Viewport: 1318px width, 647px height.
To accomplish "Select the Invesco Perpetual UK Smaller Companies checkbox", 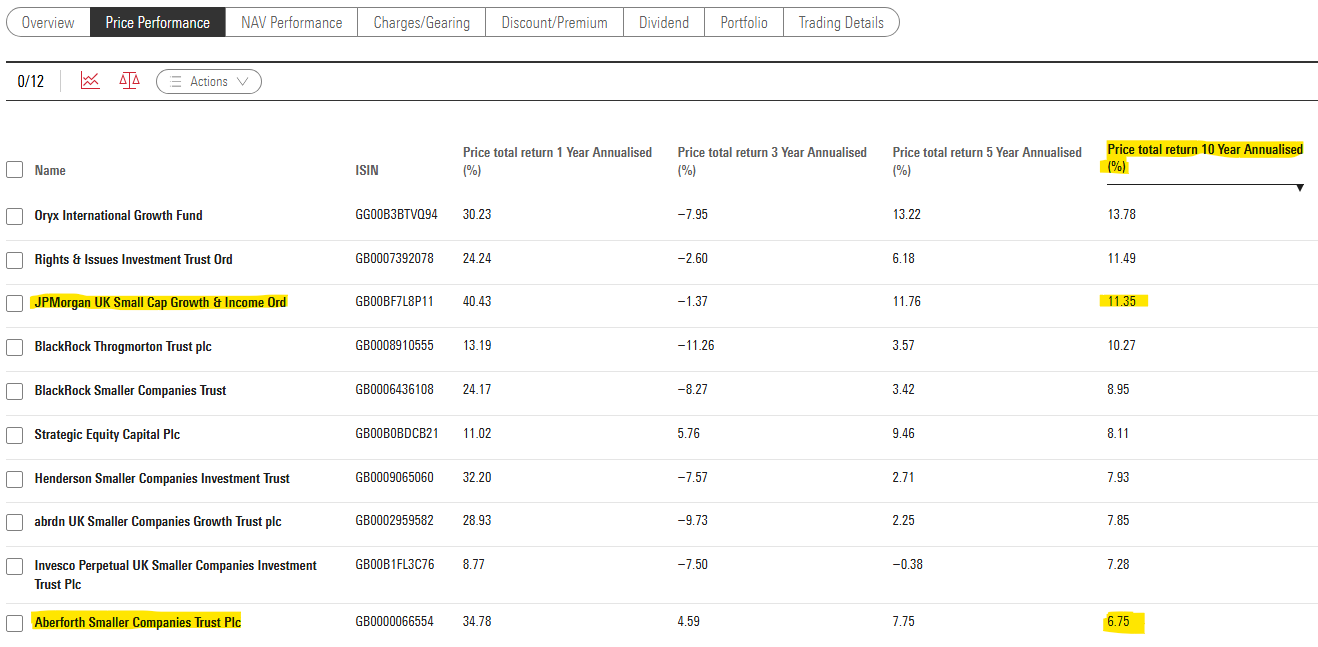I will pos(14,566).
